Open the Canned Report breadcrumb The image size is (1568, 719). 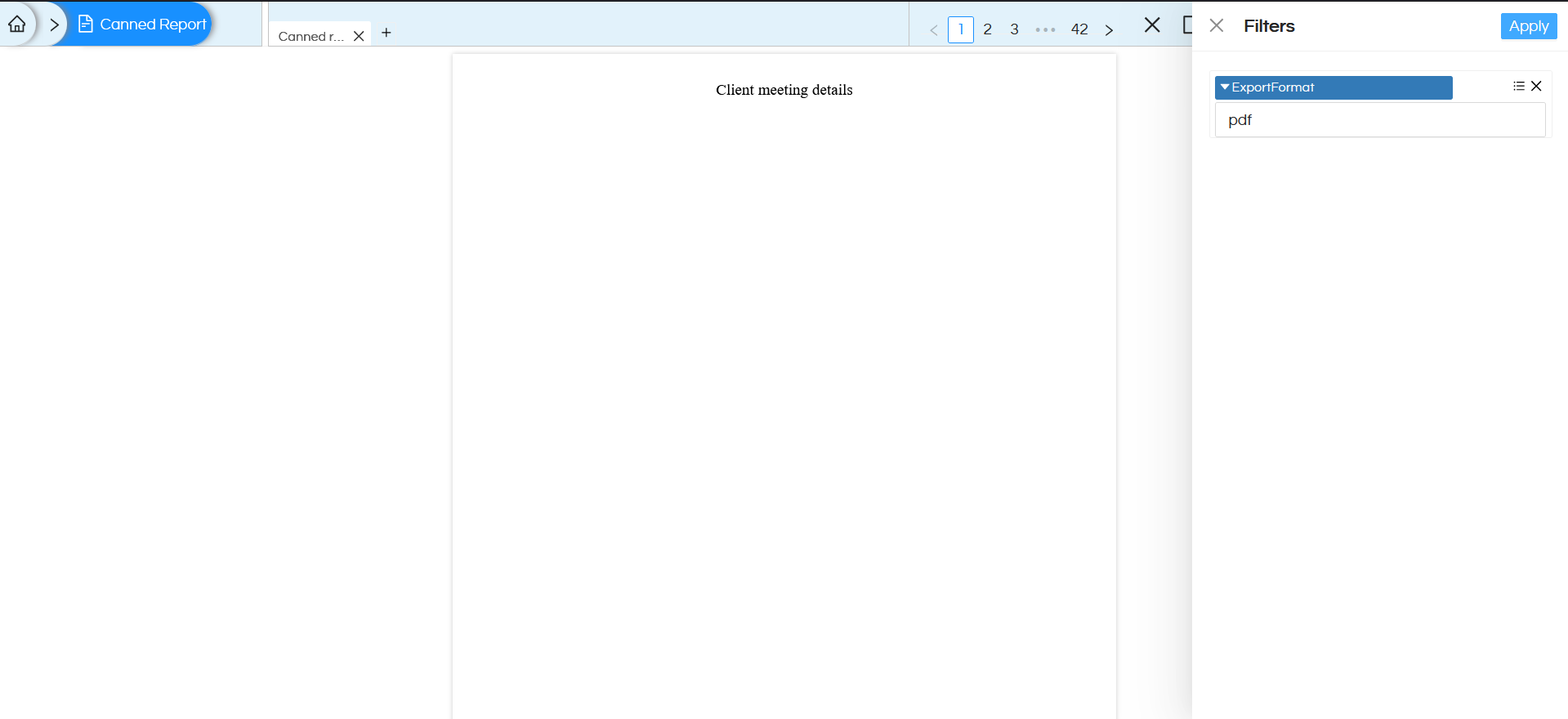point(143,25)
